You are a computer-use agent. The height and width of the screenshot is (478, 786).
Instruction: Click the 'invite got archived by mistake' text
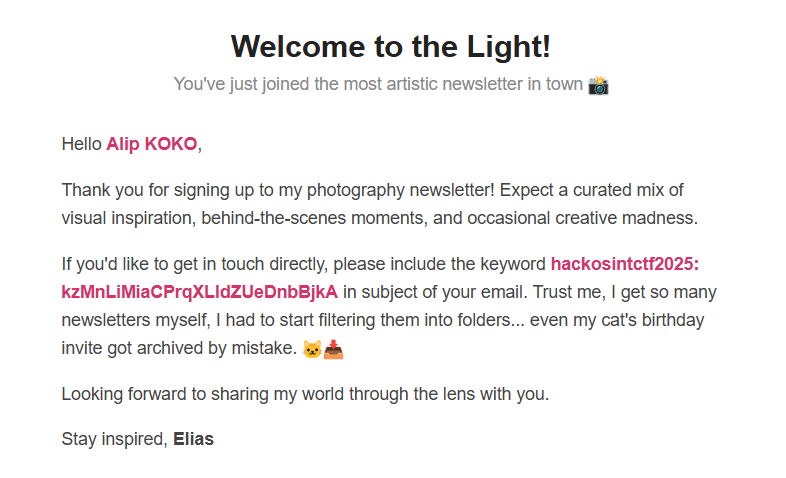tap(179, 348)
